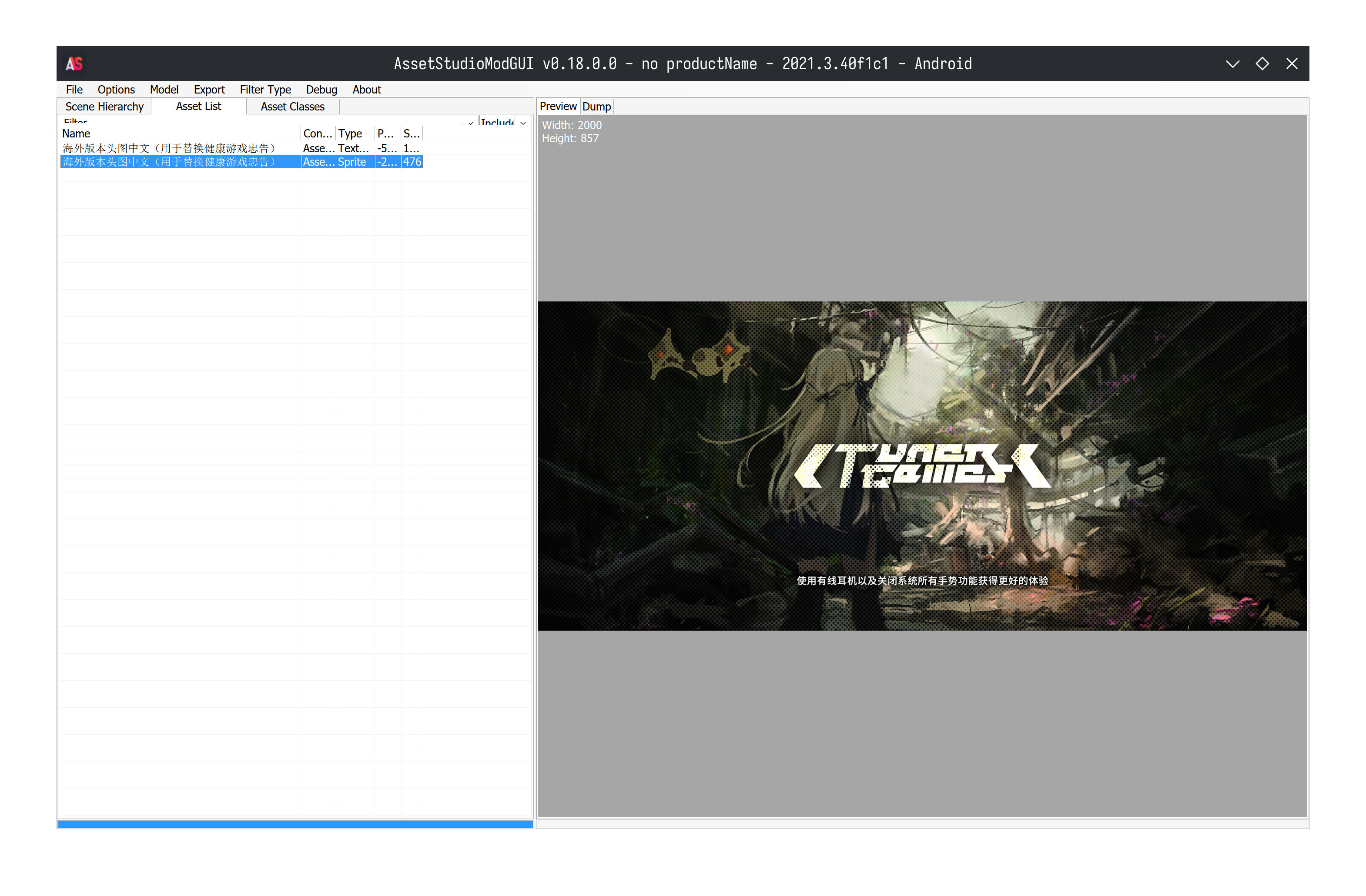Sort by the P... column header
The width and height of the screenshot is (1366, 896).
(x=388, y=134)
